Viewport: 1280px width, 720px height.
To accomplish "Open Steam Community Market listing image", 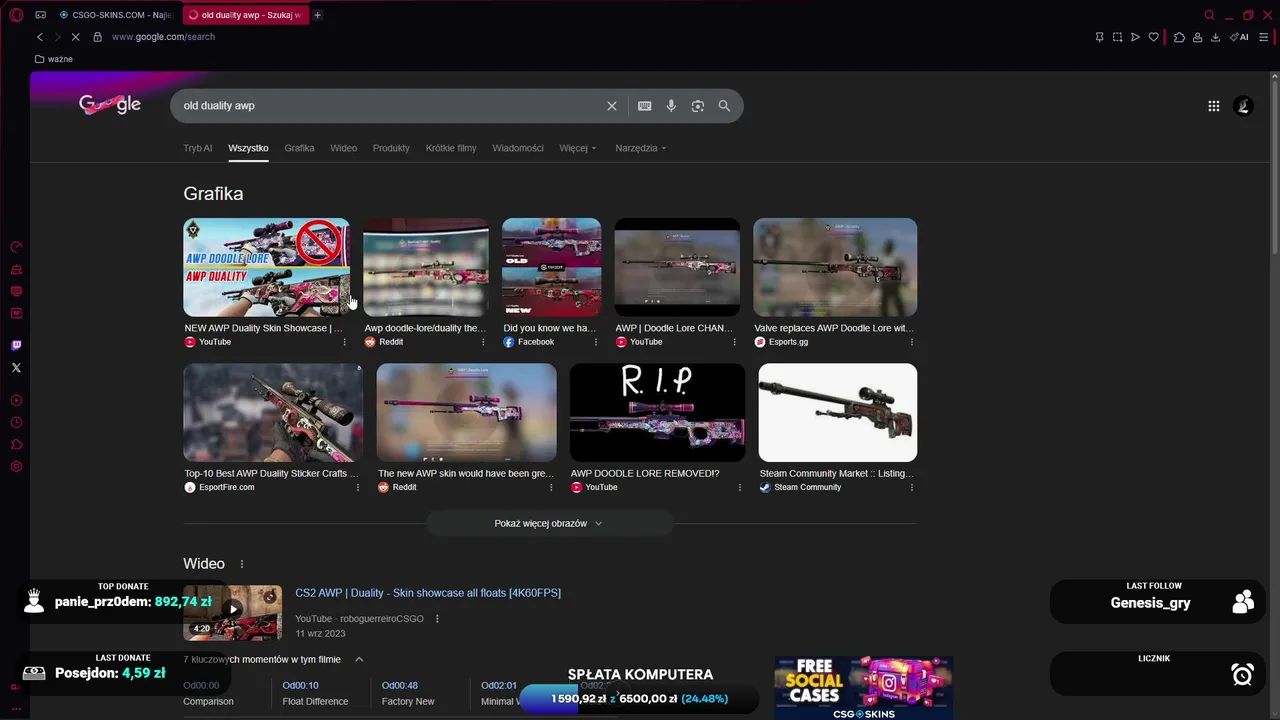I will [838, 412].
